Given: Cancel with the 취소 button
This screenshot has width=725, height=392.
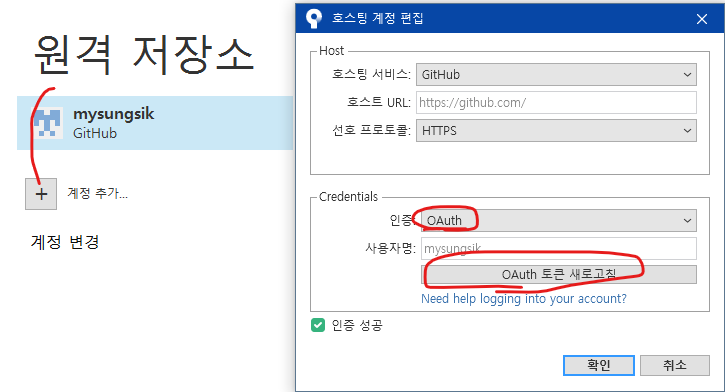Looking at the screenshot, I should coord(675,365).
